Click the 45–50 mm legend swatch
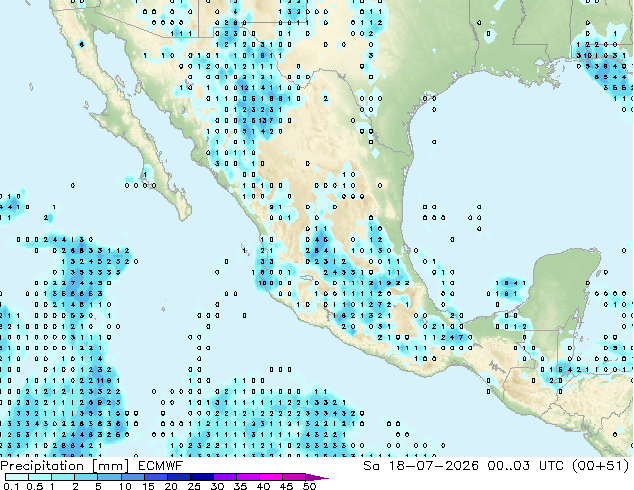Image resolution: width=634 pixels, height=490 pixels. click(x=294, y=477)
